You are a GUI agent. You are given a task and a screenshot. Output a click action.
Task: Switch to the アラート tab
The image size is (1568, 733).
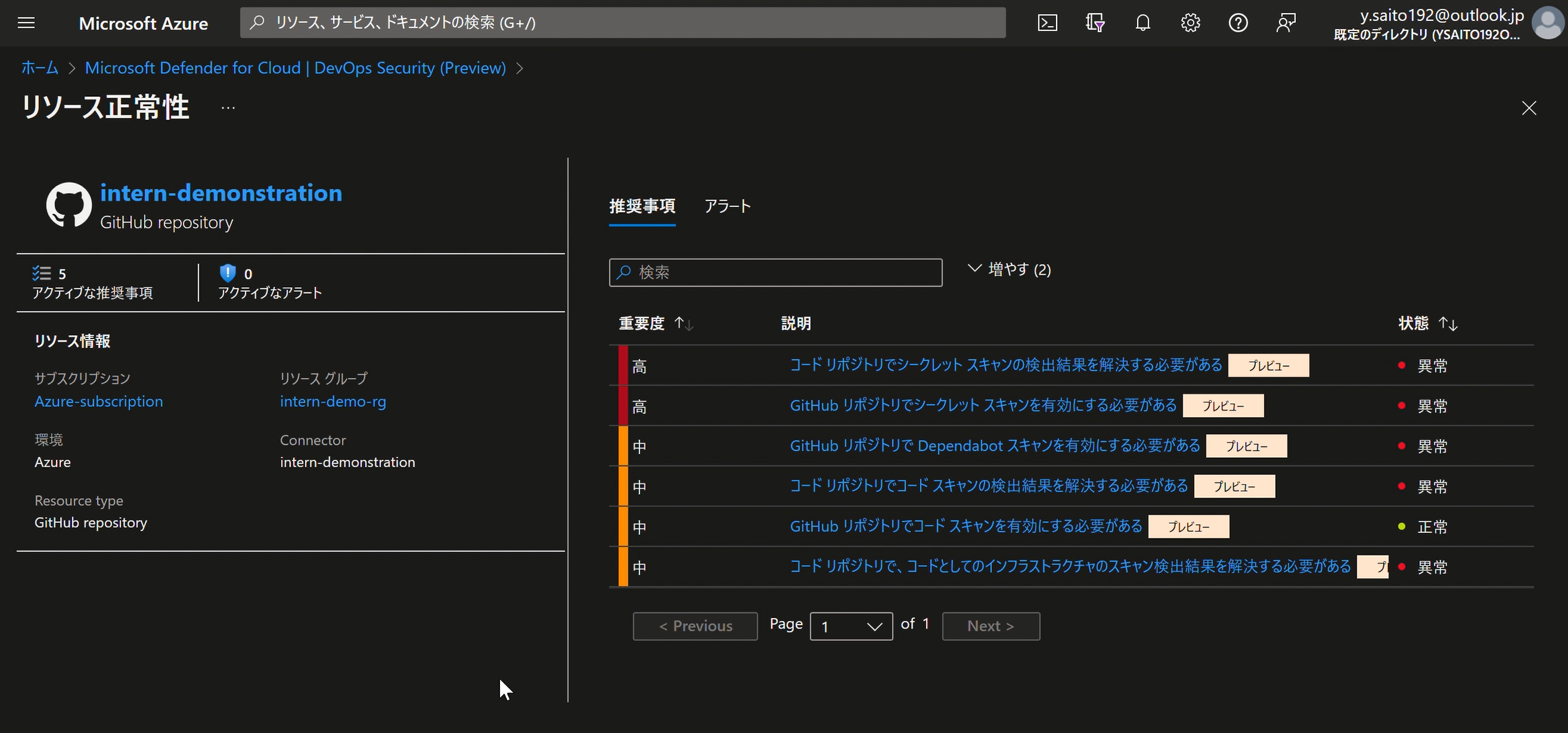pyautogui.click(x=728, y=206)
